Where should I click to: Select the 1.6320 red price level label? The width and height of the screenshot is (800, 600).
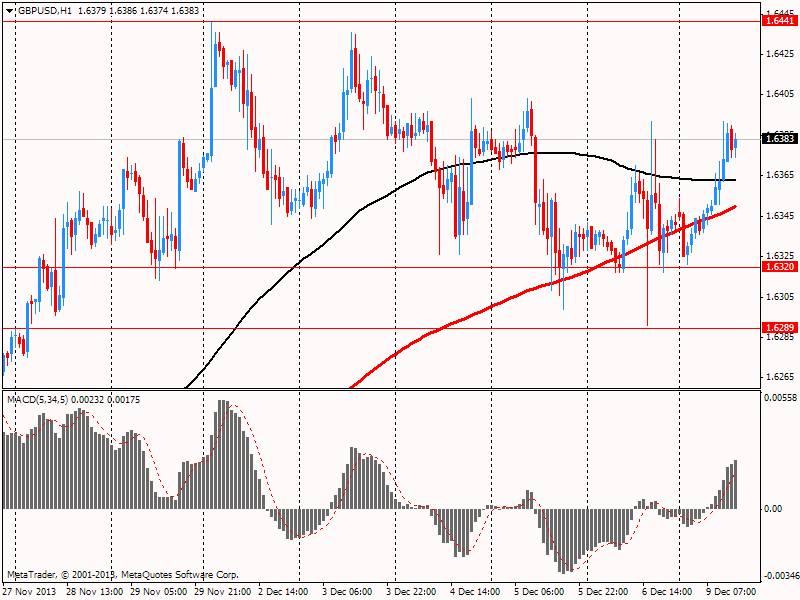(779, 267)
